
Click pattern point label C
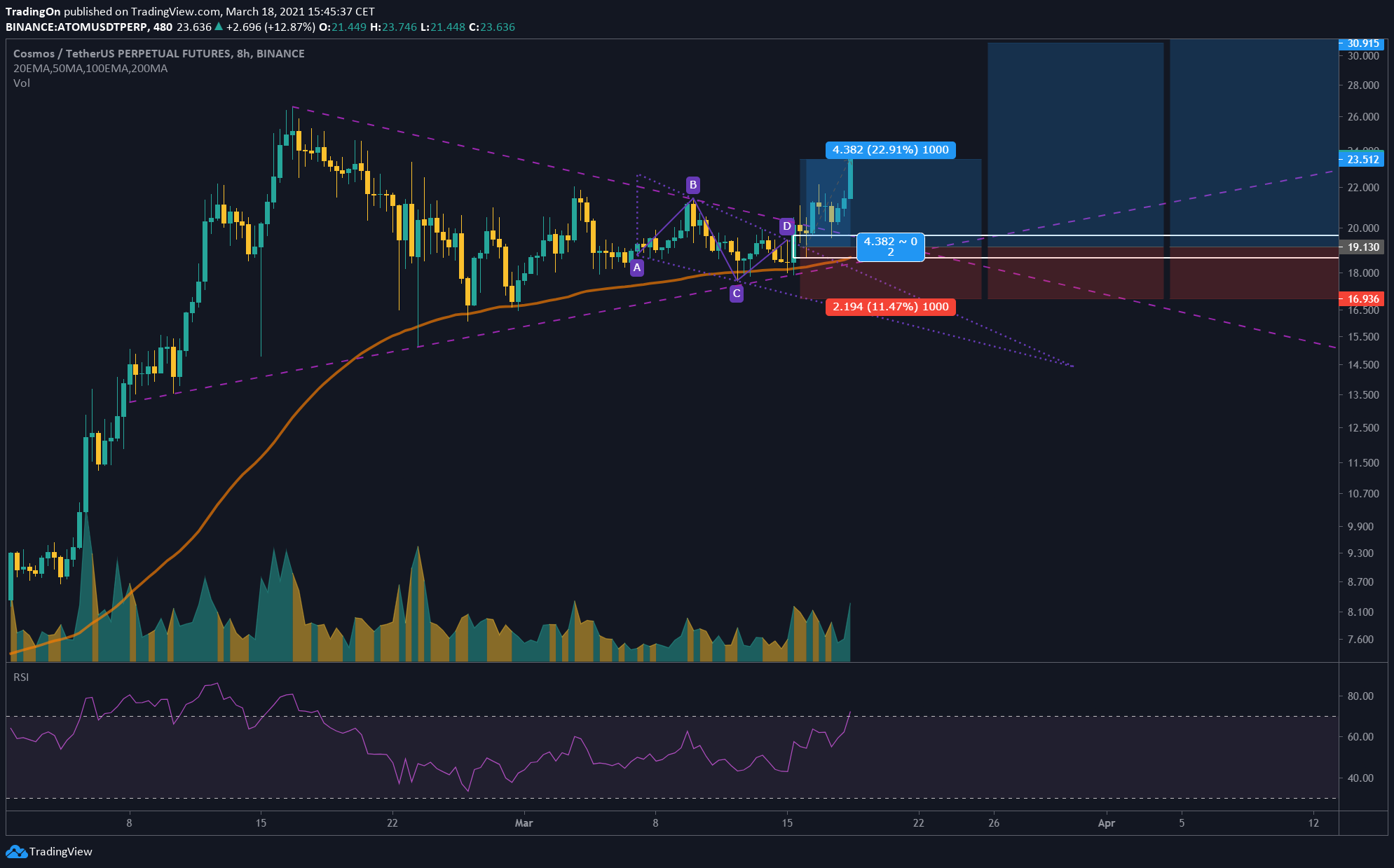click(x=736, y=294)
